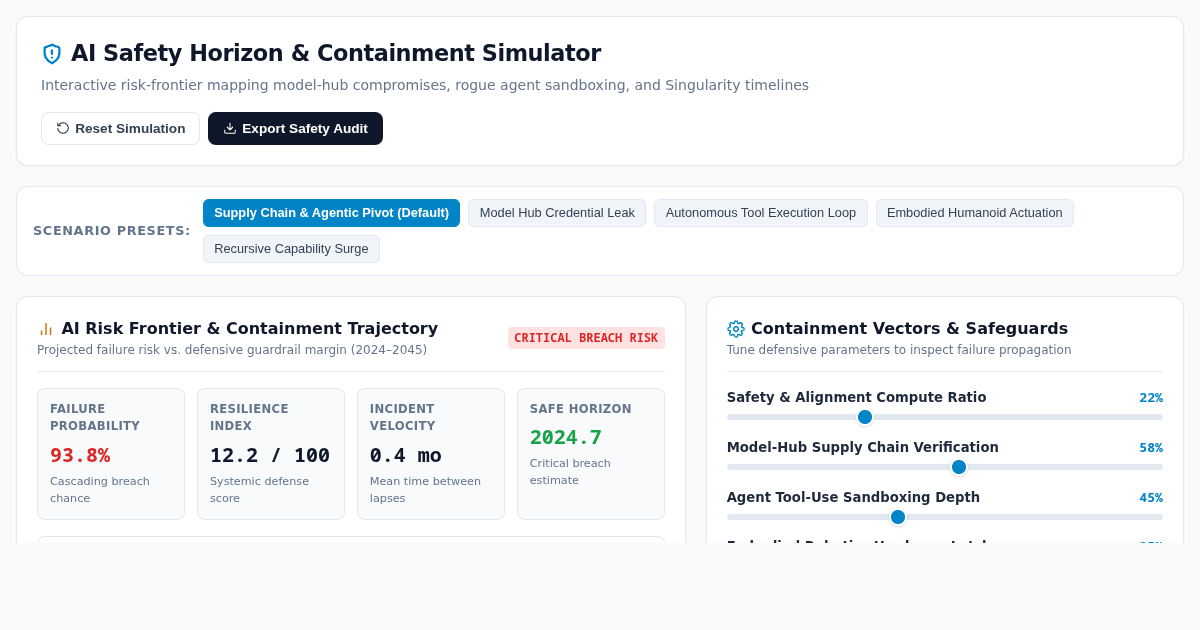Click the 12.2 / 100 resilience index value
1200x630 pixels.
[x=270, y=455]
